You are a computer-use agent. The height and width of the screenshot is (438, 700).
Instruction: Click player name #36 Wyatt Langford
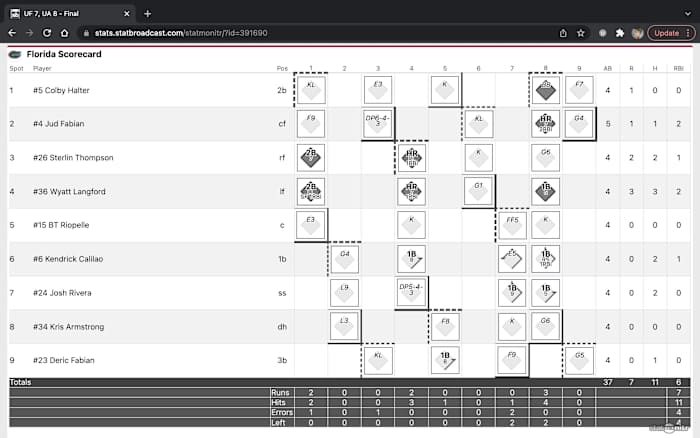coord(69,192)
